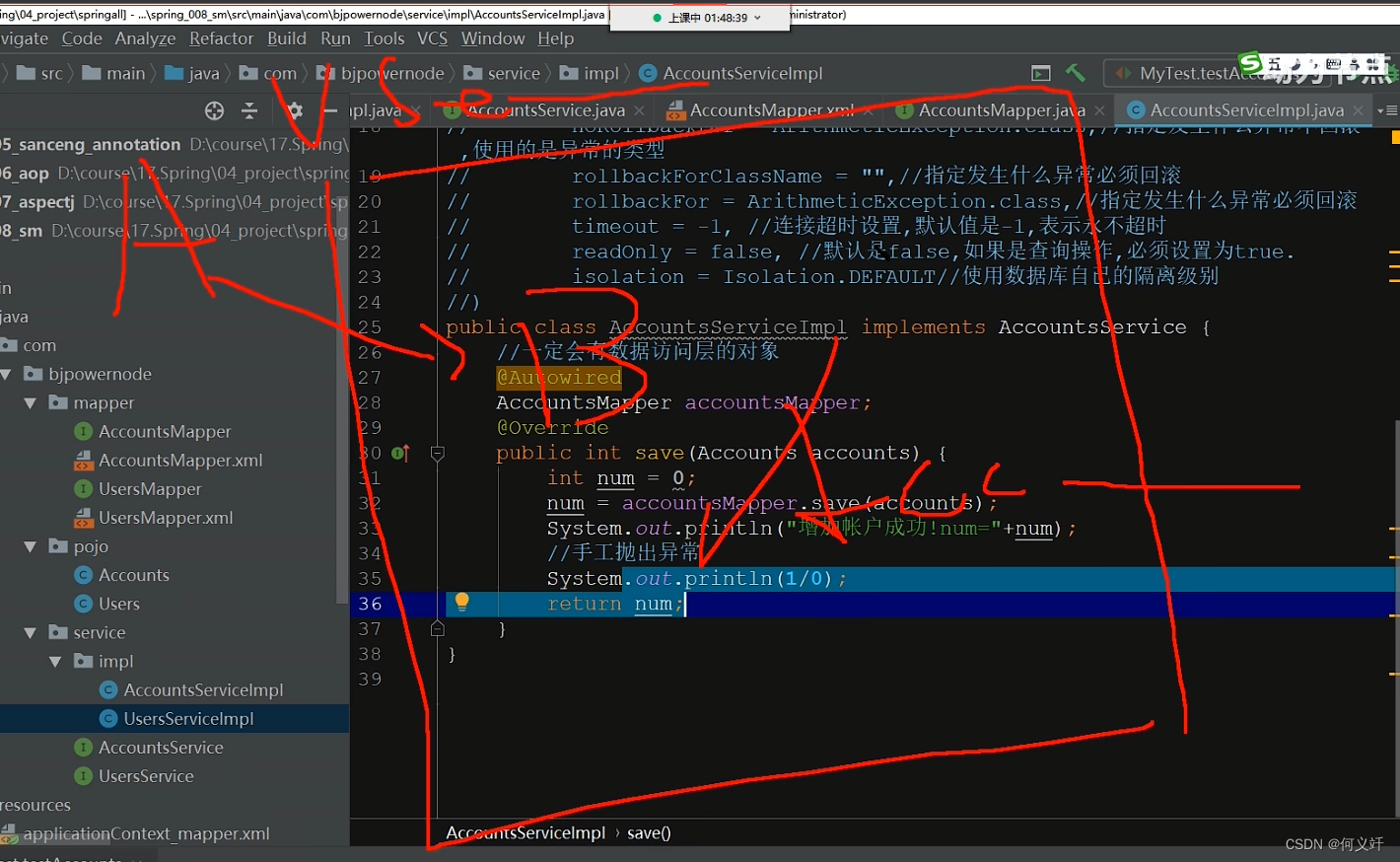Click the collapse all icon in project panel

249,110
